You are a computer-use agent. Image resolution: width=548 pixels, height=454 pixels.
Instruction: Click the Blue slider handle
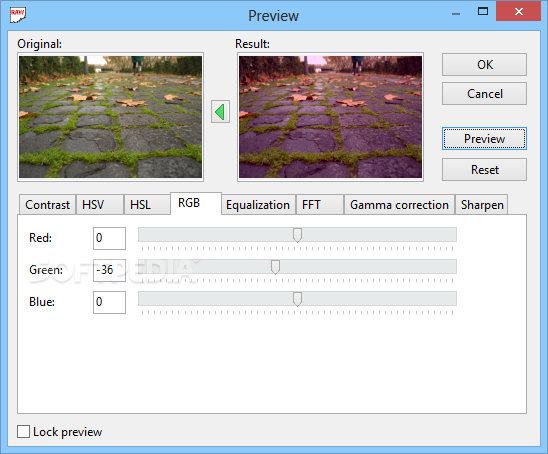coord(297,299)
